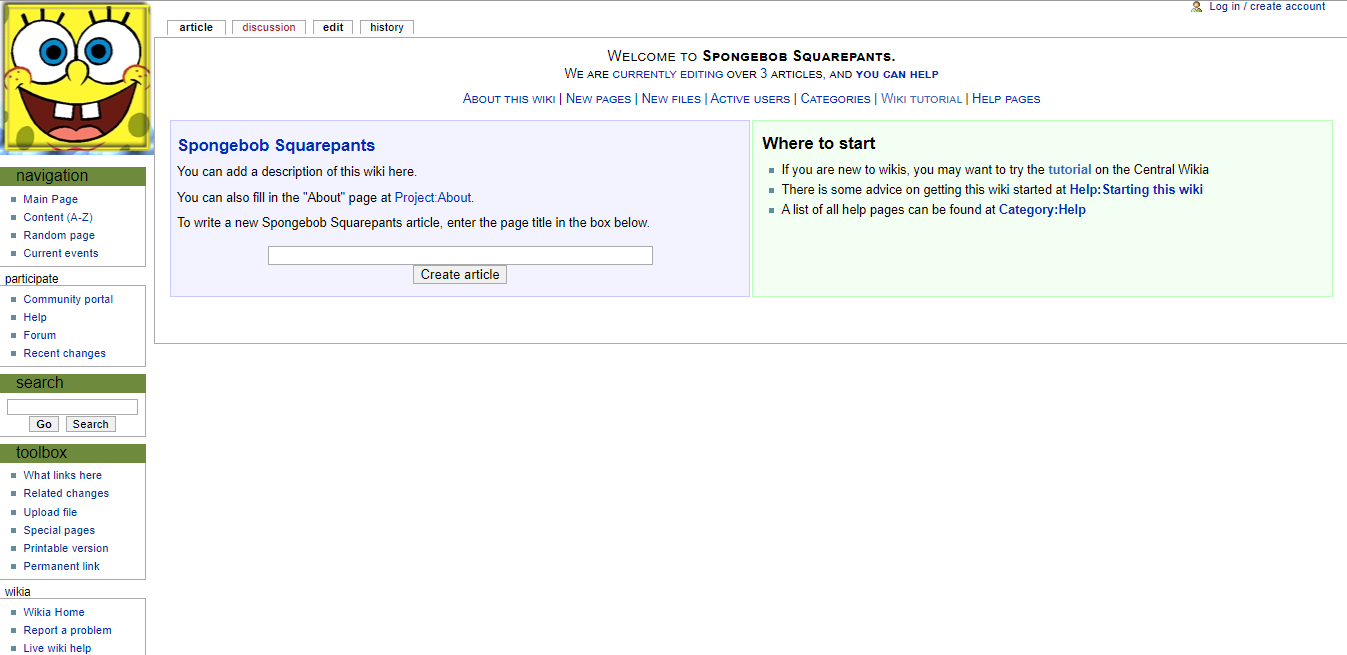This screenshot has width=1347, height=655.
Task: Open Content (A-Z) in navigation
Action: click(58, 218)
